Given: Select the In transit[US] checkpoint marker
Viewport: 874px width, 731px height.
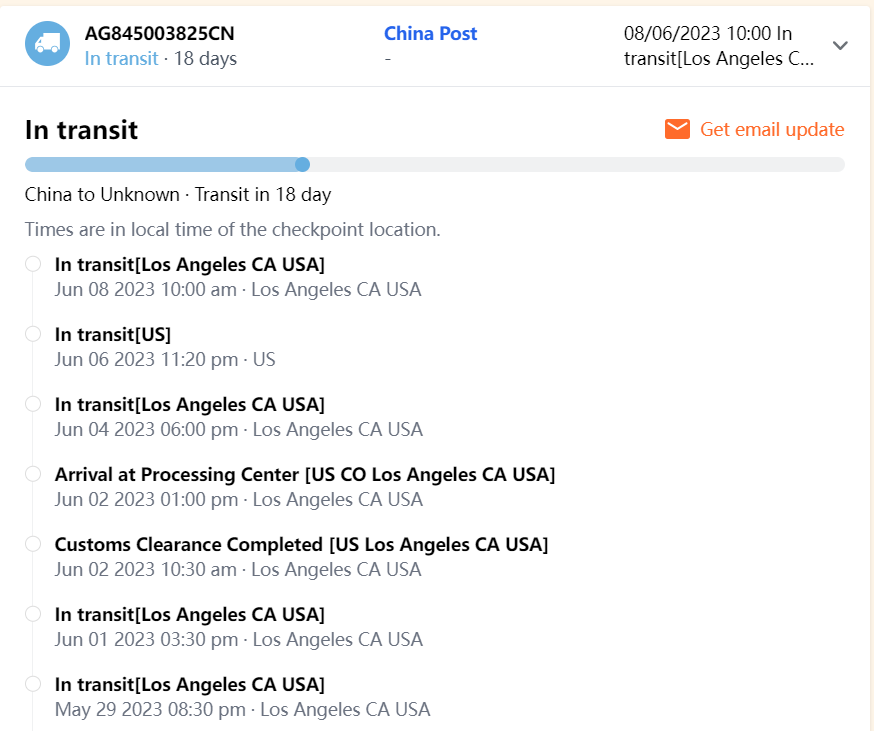Looking at the screenshot, I should pos(33,334).
